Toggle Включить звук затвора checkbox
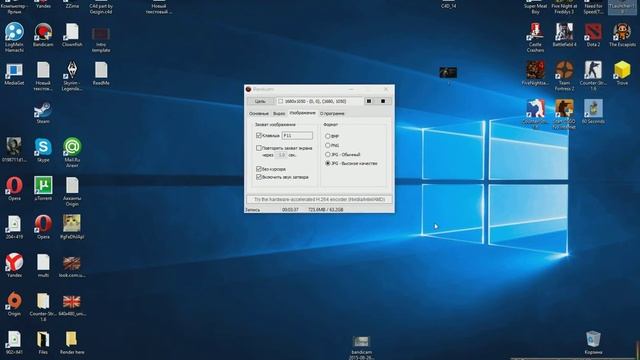This screenshot has width=640, height=360. coord(259,177)
